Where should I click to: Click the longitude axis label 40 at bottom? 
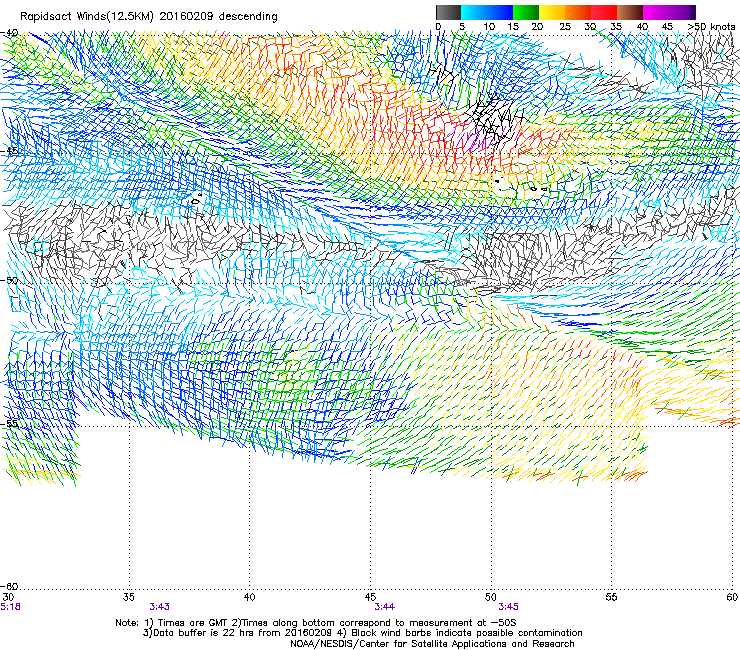(x=250, y=597)
